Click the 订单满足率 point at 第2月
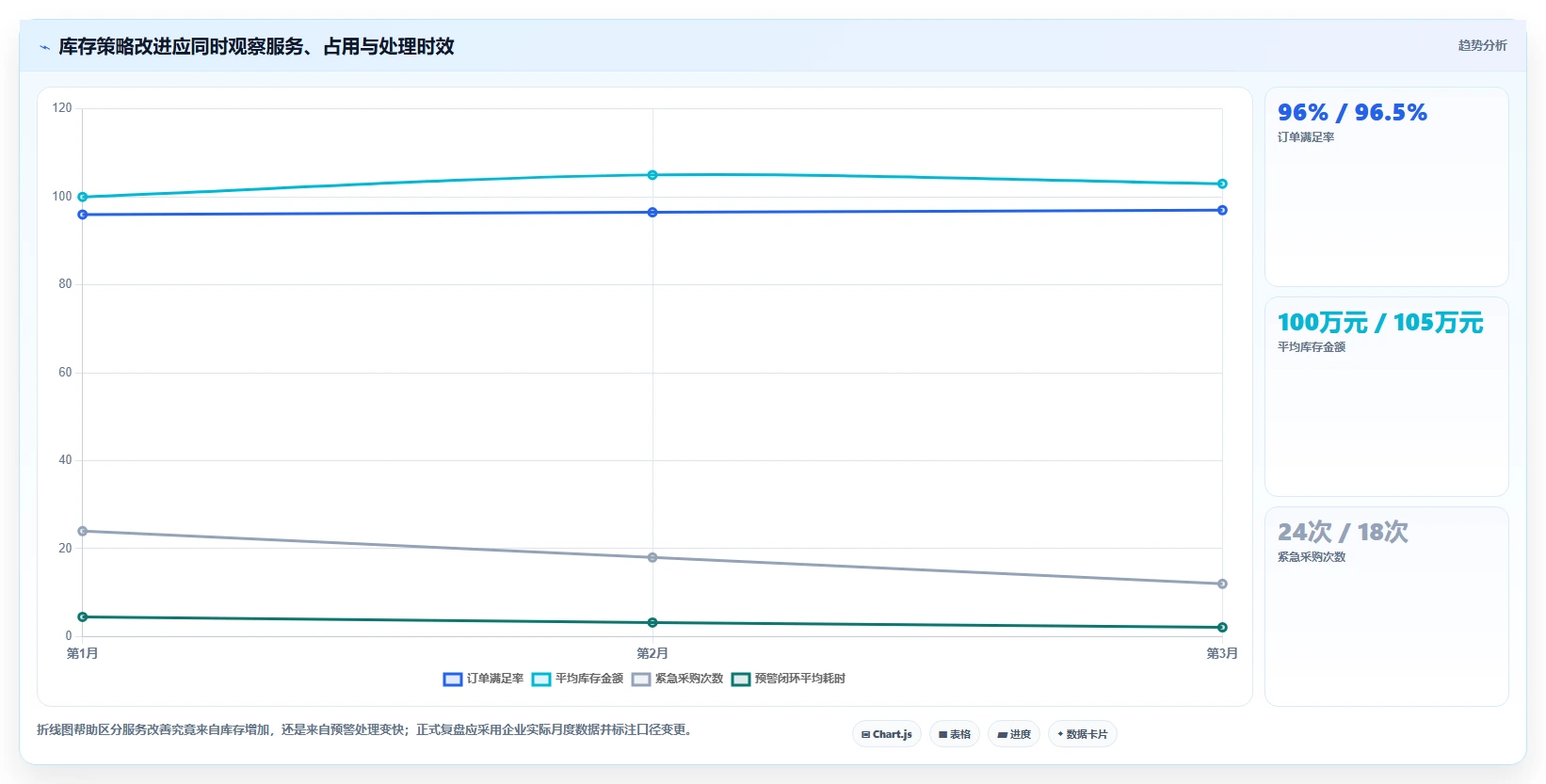Viewport: 1546px width, 784px height. click(x=652, y=213)
